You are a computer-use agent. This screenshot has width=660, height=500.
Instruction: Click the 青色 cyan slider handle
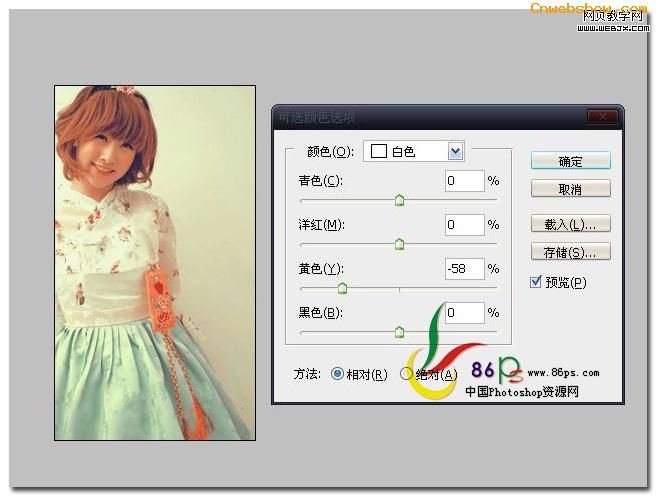pyautogui.click(x=399, y=200)
